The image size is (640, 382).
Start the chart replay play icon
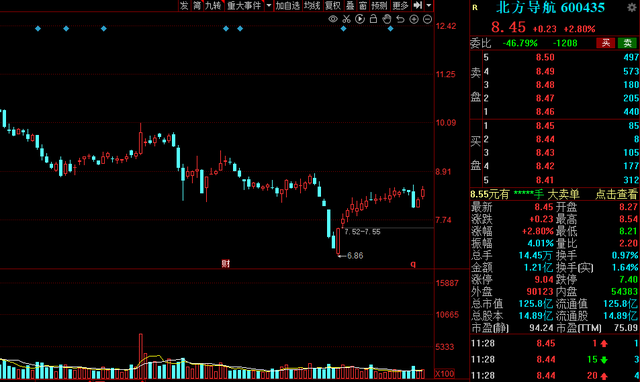pos(360,19)
